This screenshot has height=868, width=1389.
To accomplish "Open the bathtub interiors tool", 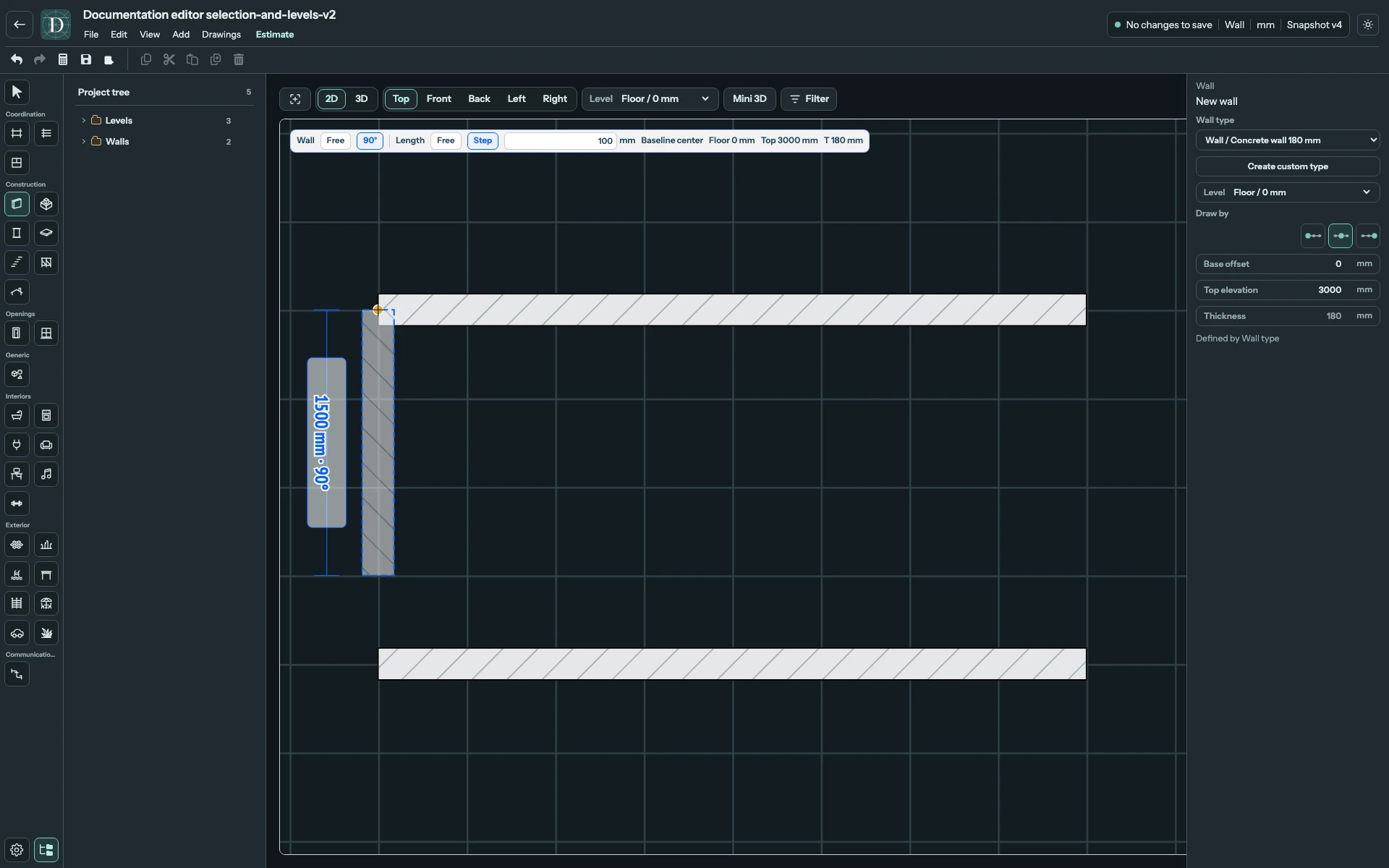I will pyautogui.click(x=17, y=415).
